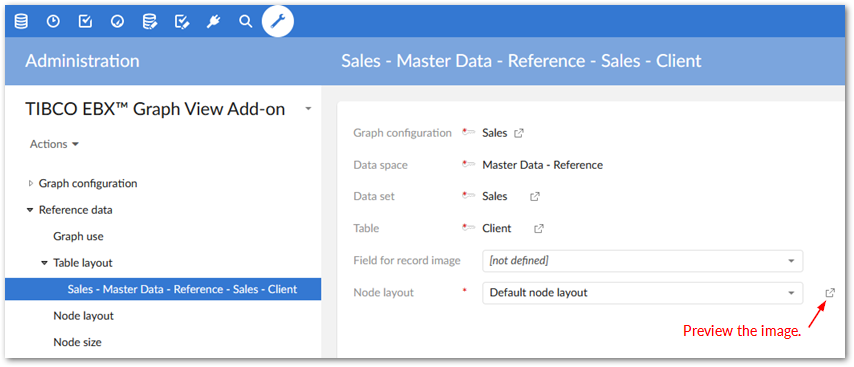Open the Actions dropdown menu
Image resolution: width=854 pixels, height=367 pixels.
pos(54,144)
